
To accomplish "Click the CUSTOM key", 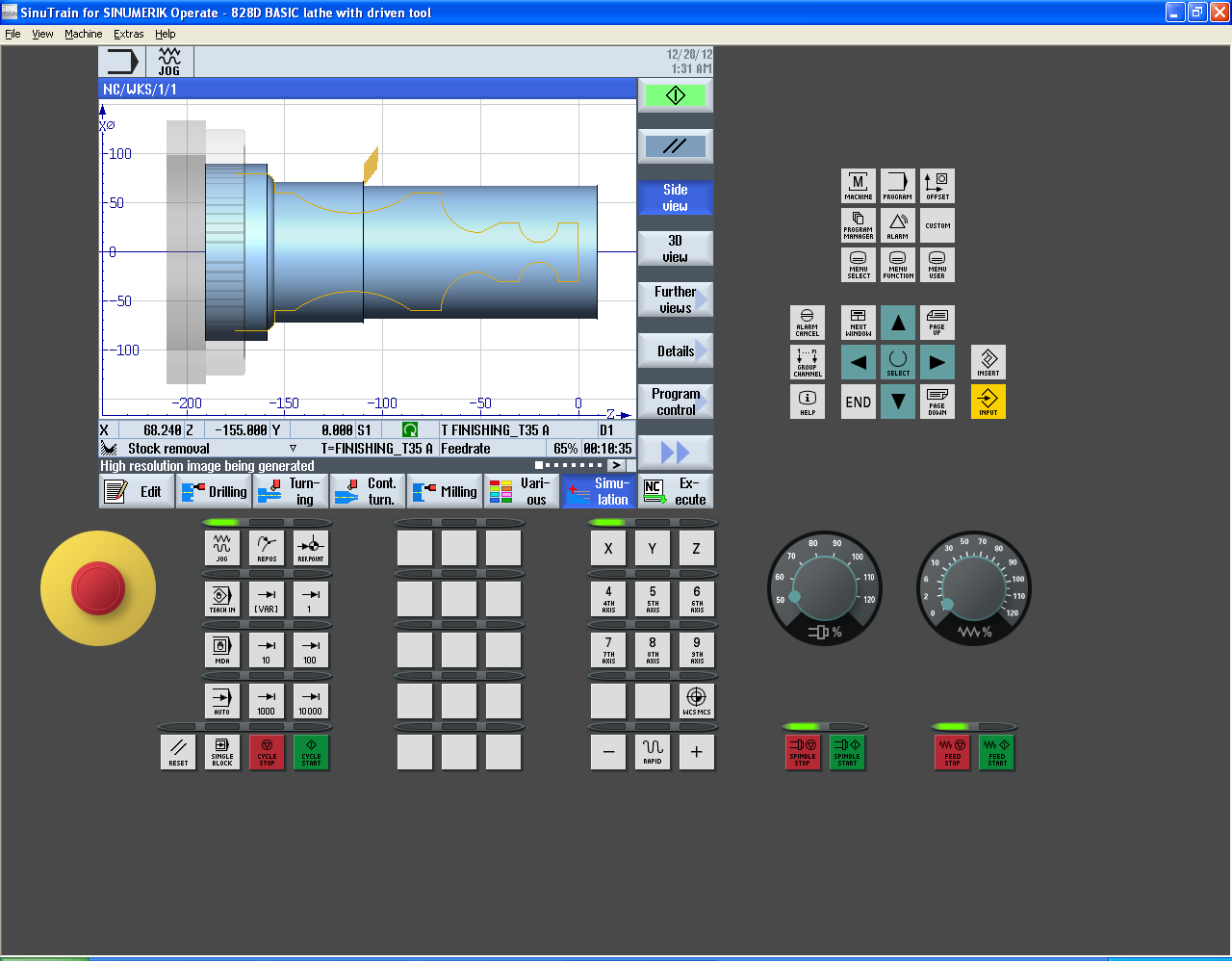I will [937, 225].
